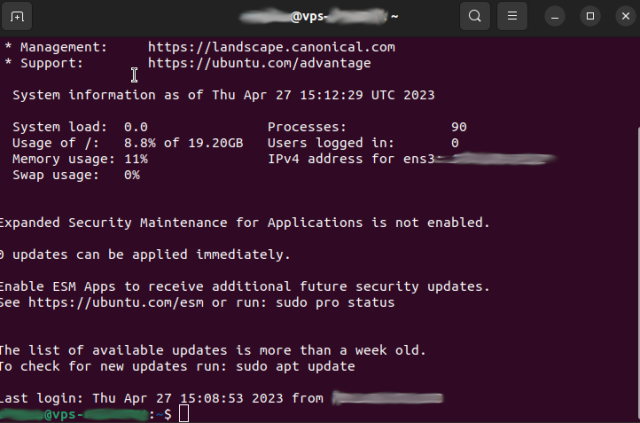Click the 'sudo pro status' text

pos(335,303)
